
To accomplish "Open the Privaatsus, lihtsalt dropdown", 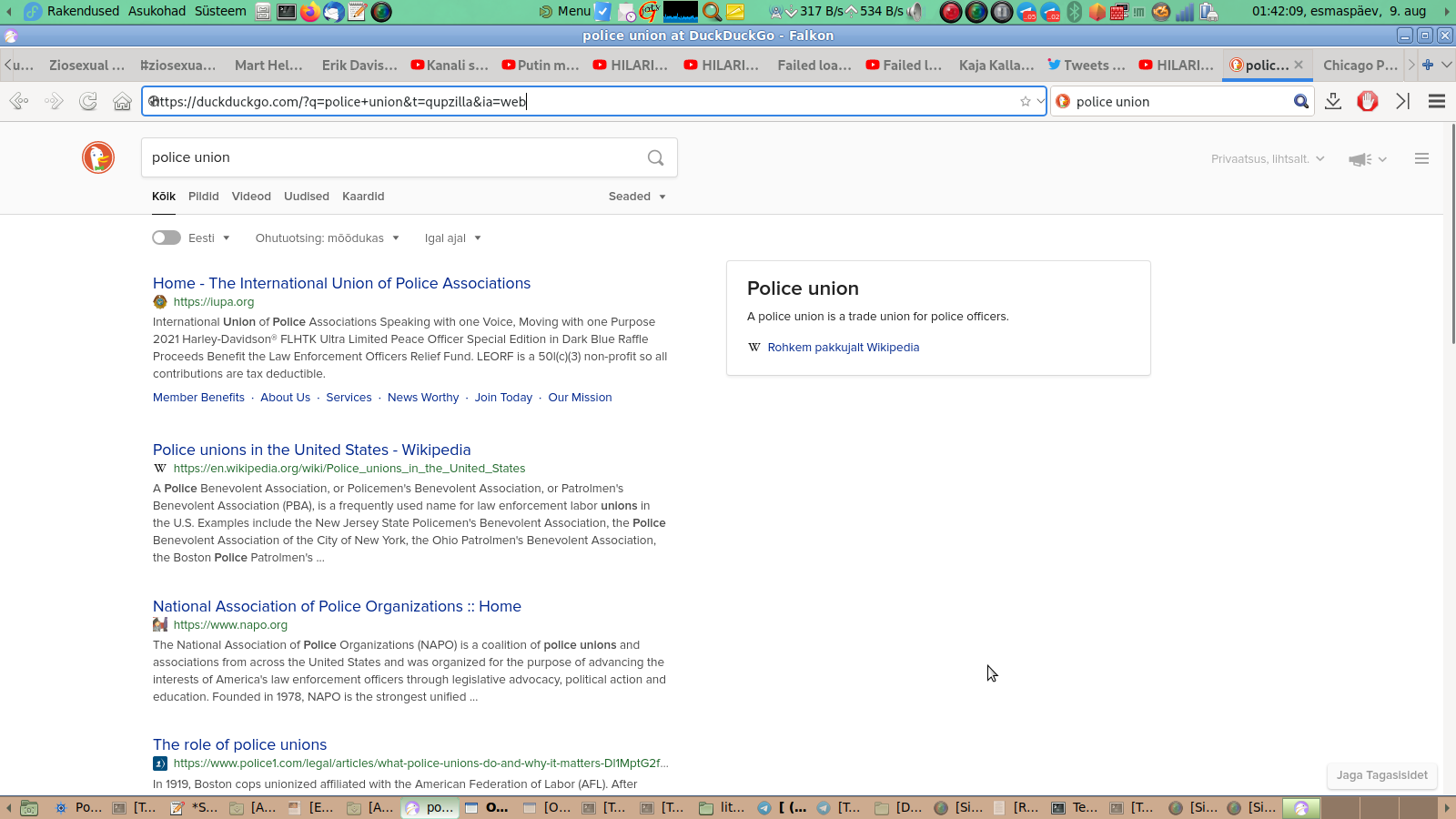I will click(1267, 159).
